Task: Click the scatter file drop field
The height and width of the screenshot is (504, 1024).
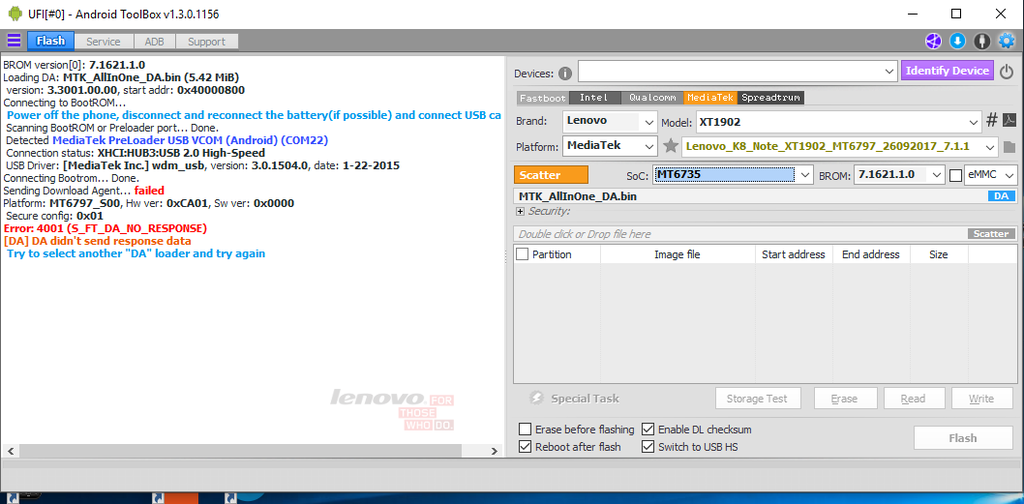Action: point(739,234)
